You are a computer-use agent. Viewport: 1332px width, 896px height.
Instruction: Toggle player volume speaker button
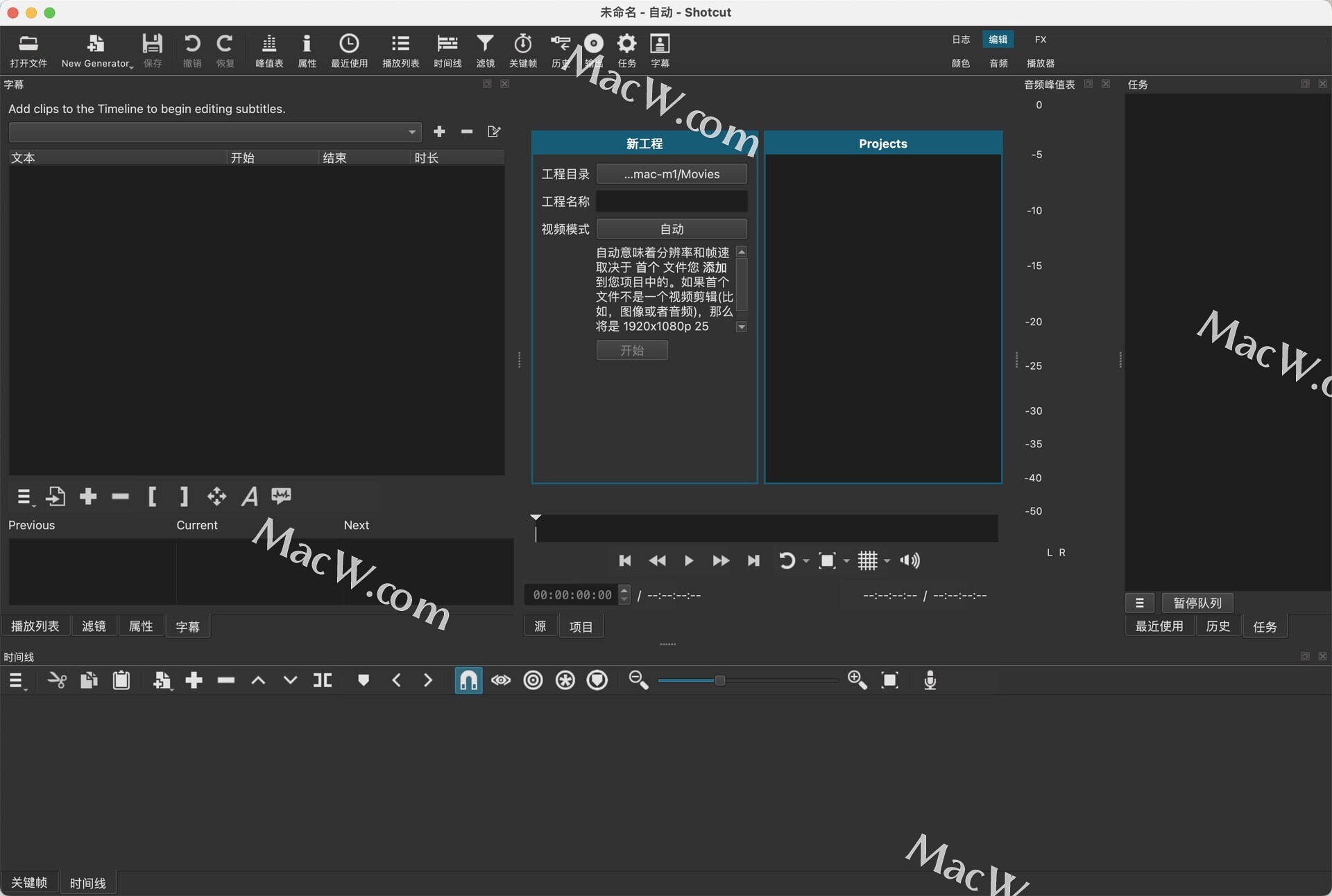(x=910, y=560)
